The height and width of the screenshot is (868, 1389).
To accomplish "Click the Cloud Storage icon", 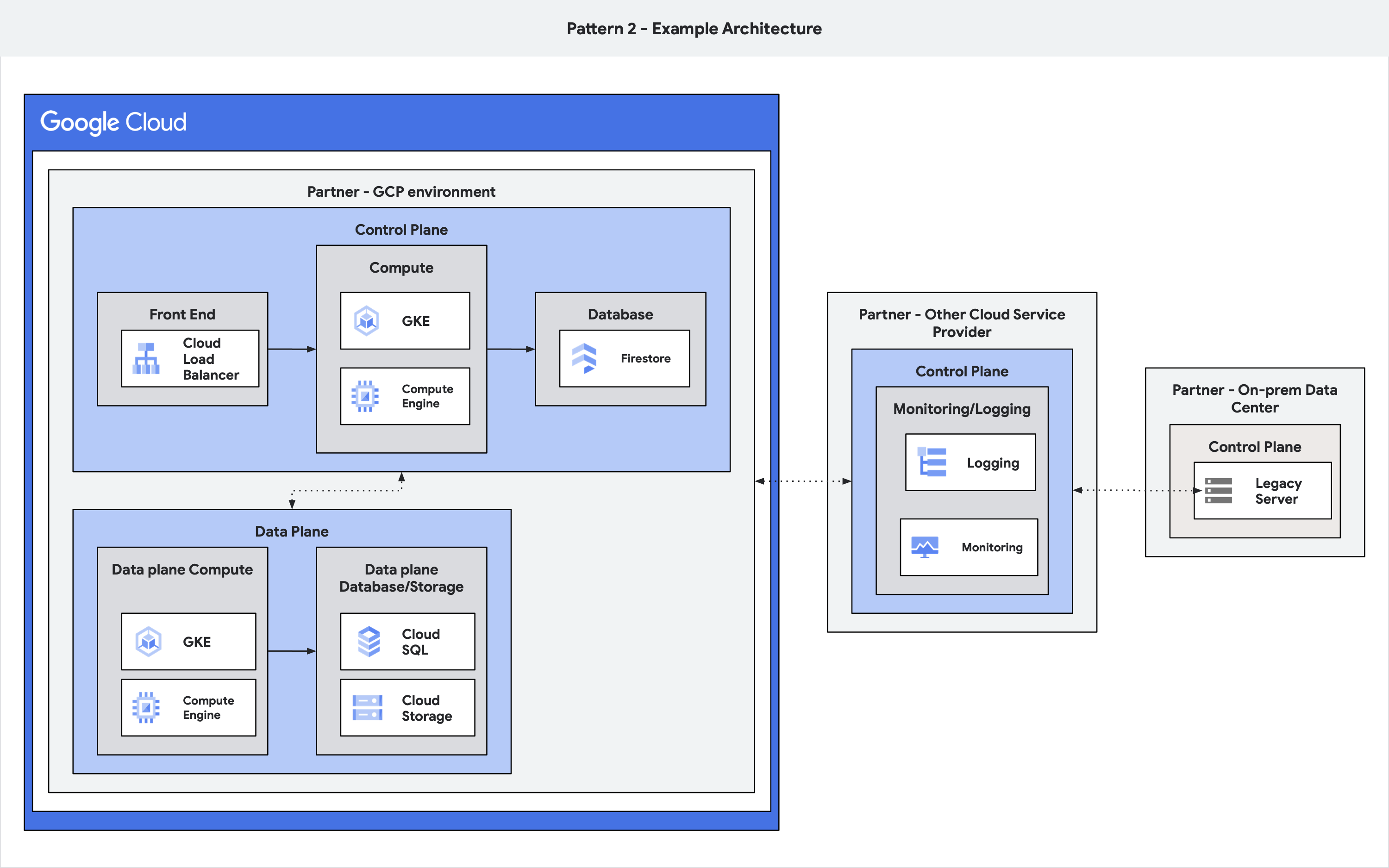I will click(x=368, y=708).
